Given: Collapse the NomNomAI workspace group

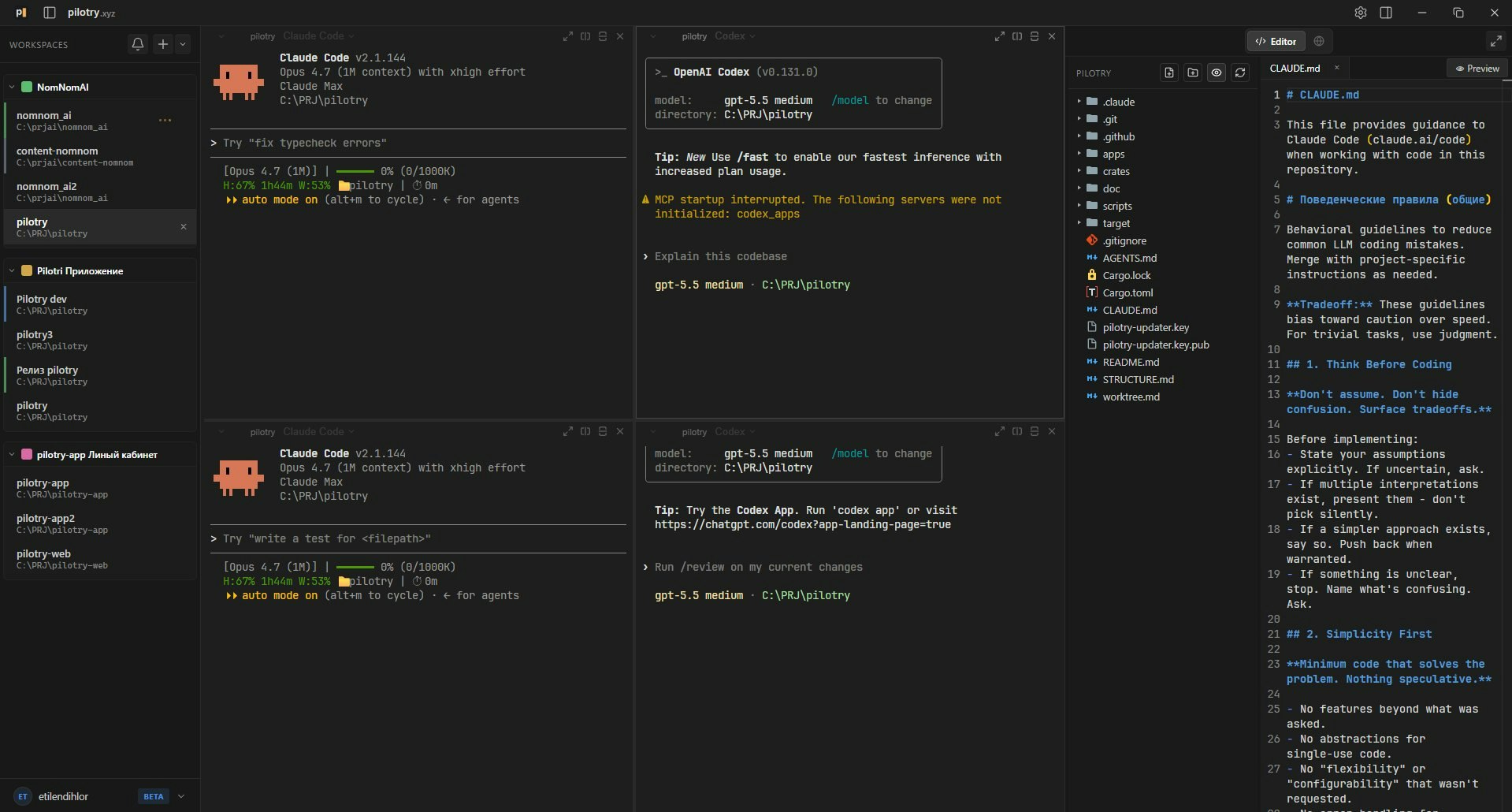Looking at the screenshot, I should pyautogui.click(x=12, y=87).
